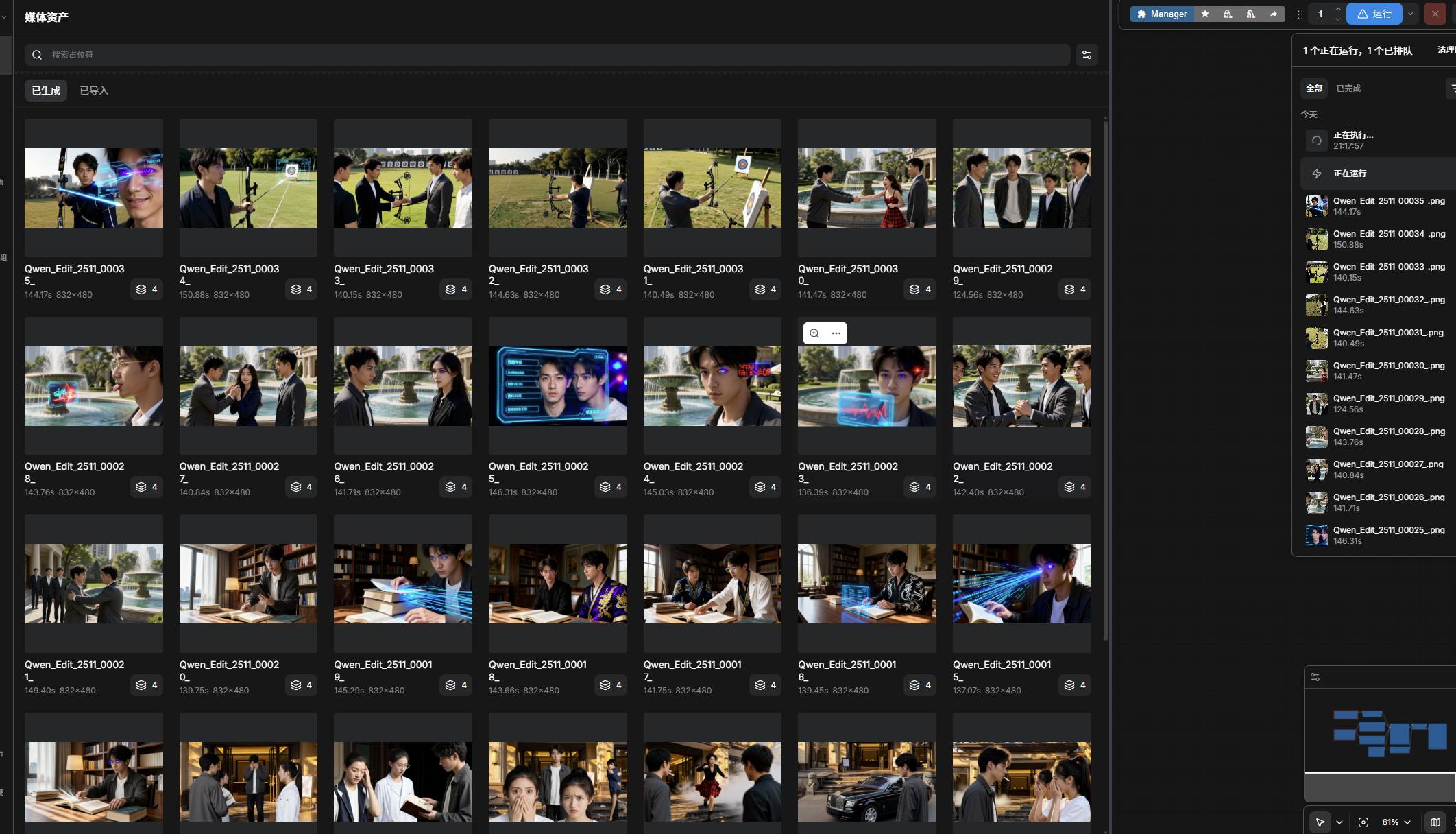Click the 媒体资产 panel title

(47, 17)
